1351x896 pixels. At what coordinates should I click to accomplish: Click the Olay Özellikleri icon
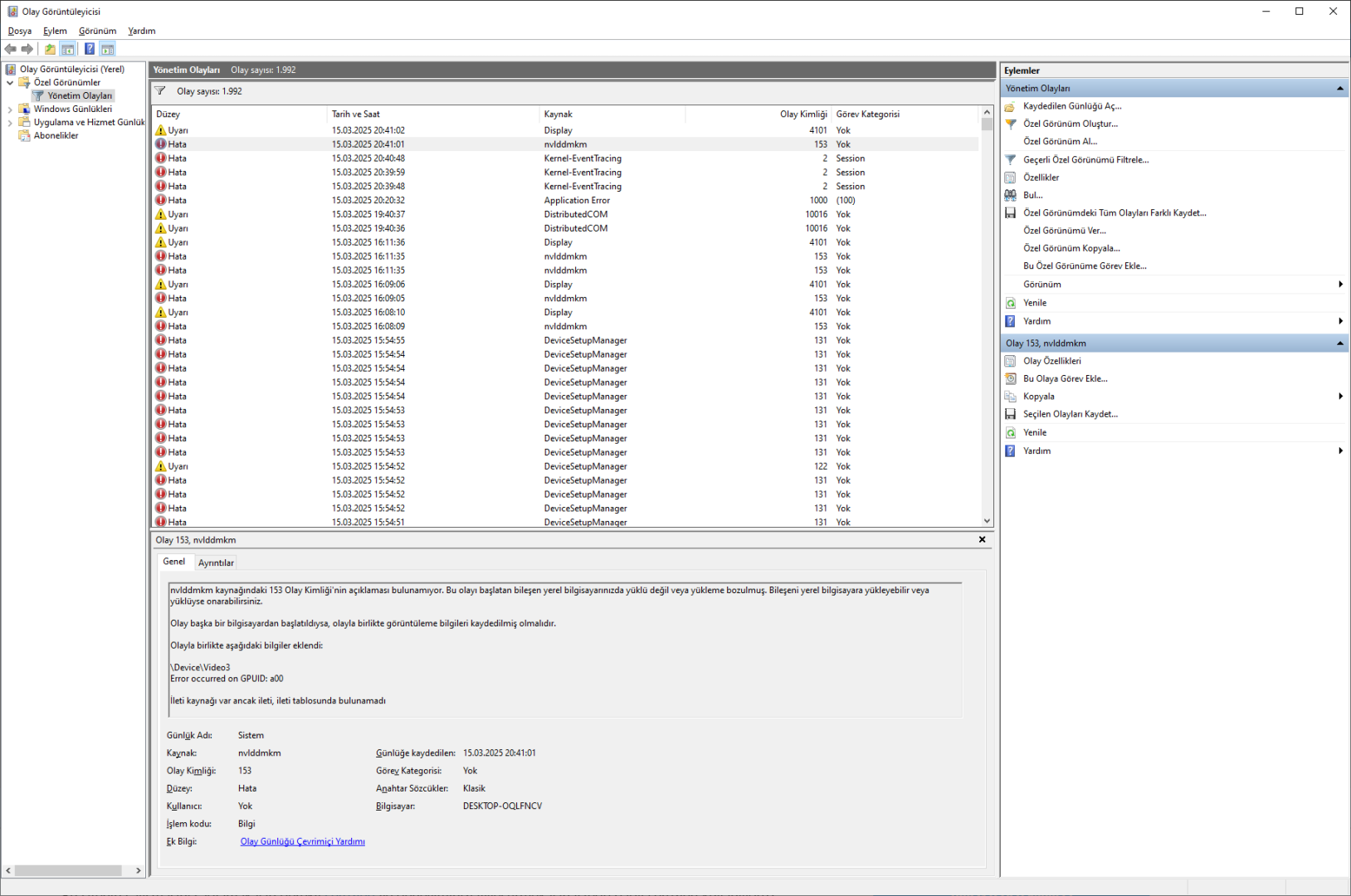pyautogui.click(x=1010, y=361)
